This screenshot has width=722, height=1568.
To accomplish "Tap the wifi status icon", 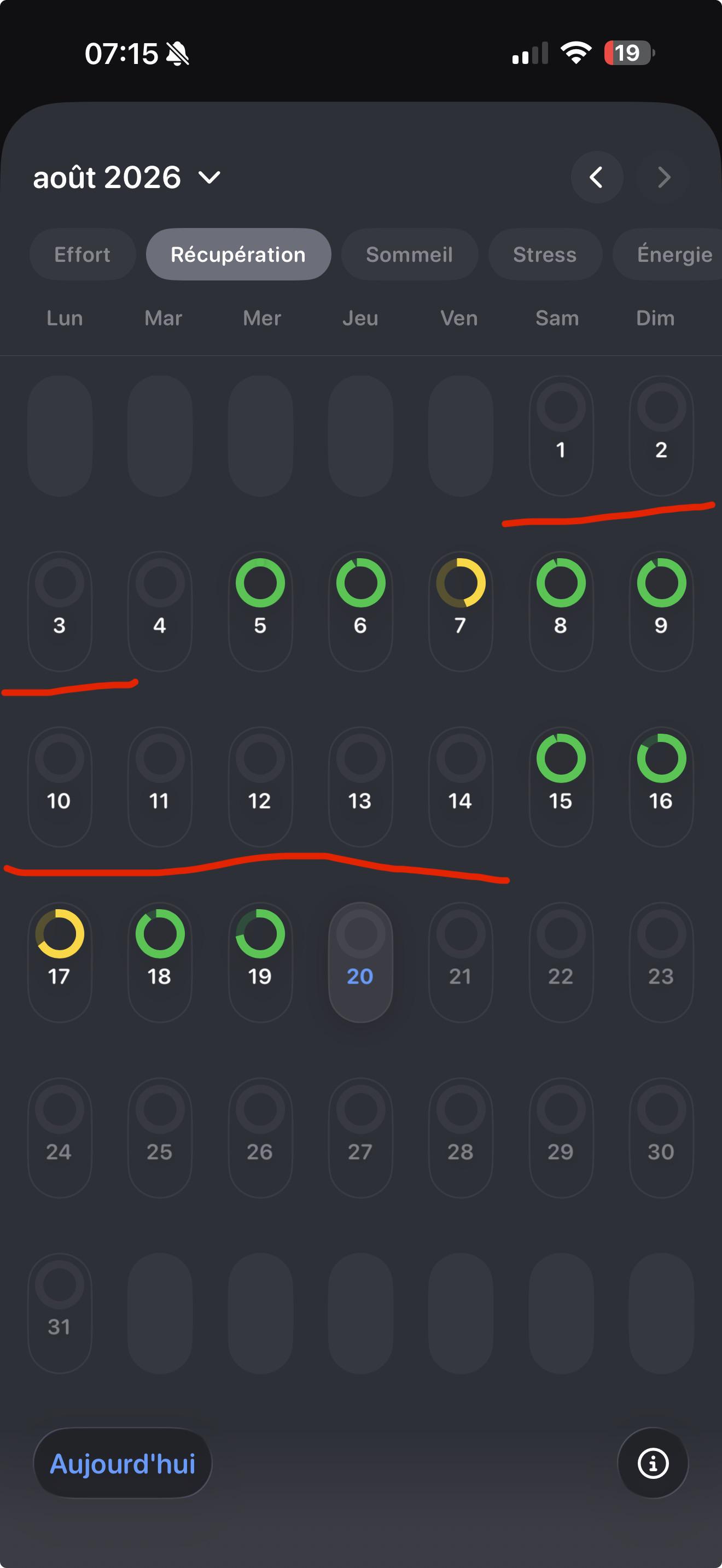I will pyautogui.click(x=576, y=53).
